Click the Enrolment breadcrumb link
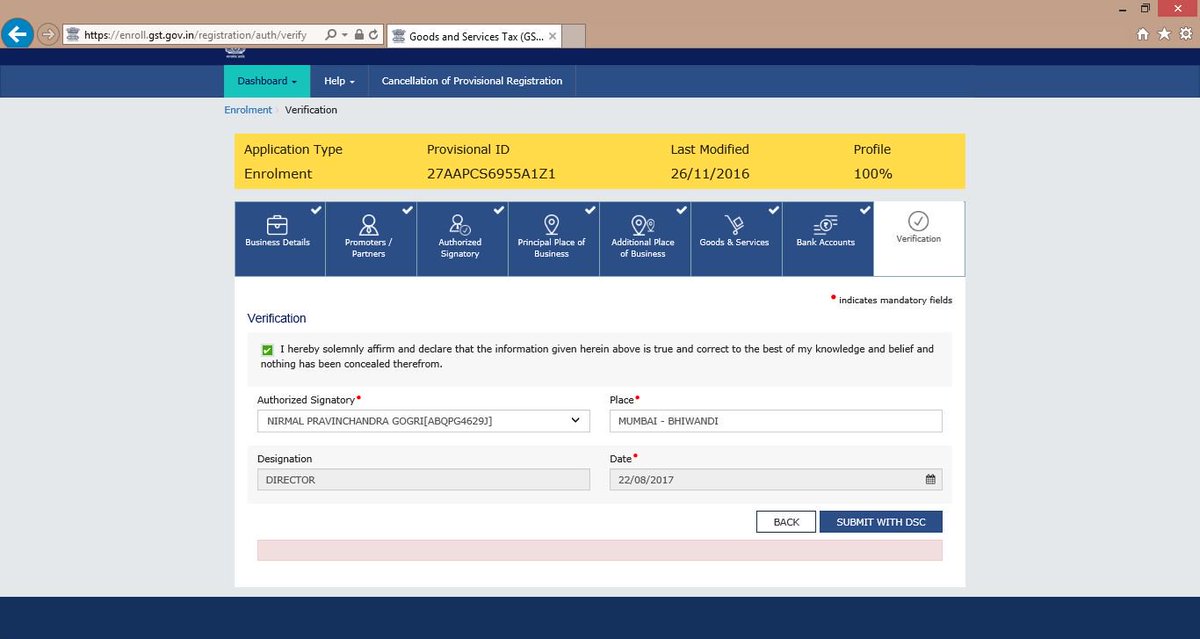The height and width of the screenshot is (639, 1200). pyautogui.click(x=248, y=110)
